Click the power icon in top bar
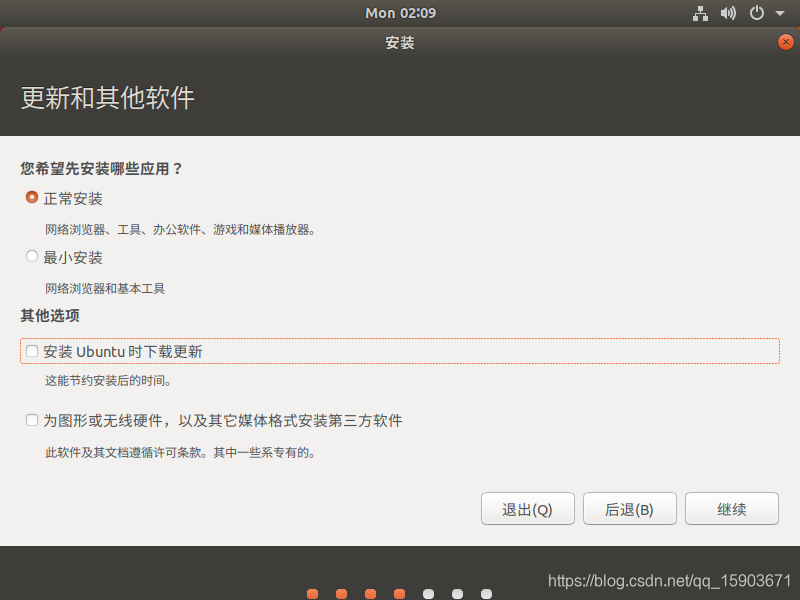Viewport: 800px width, 600px height. point(757,13)
